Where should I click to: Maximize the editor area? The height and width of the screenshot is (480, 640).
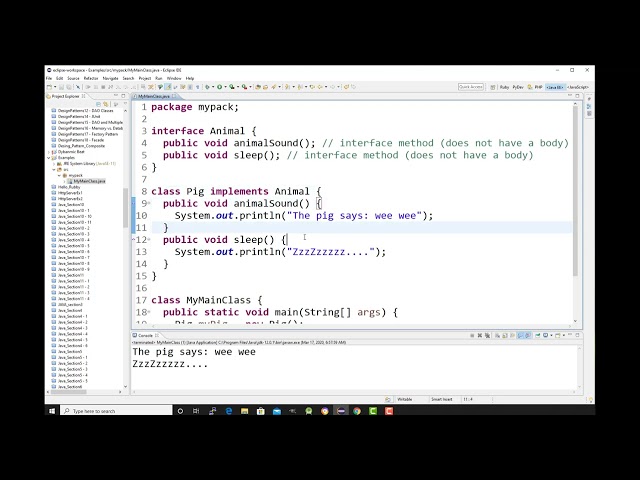pos(577,96)
